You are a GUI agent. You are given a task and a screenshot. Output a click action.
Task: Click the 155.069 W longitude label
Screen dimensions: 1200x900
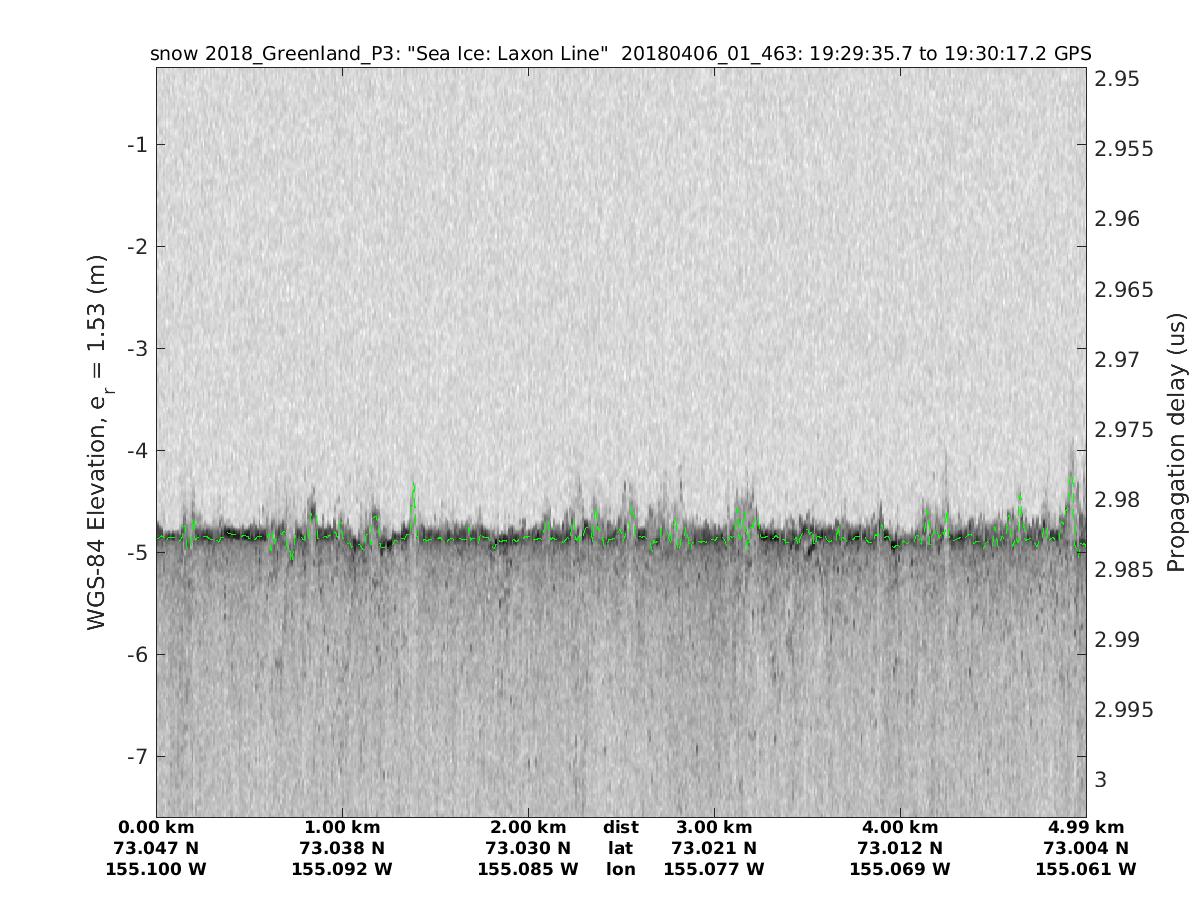coord(900,869)
